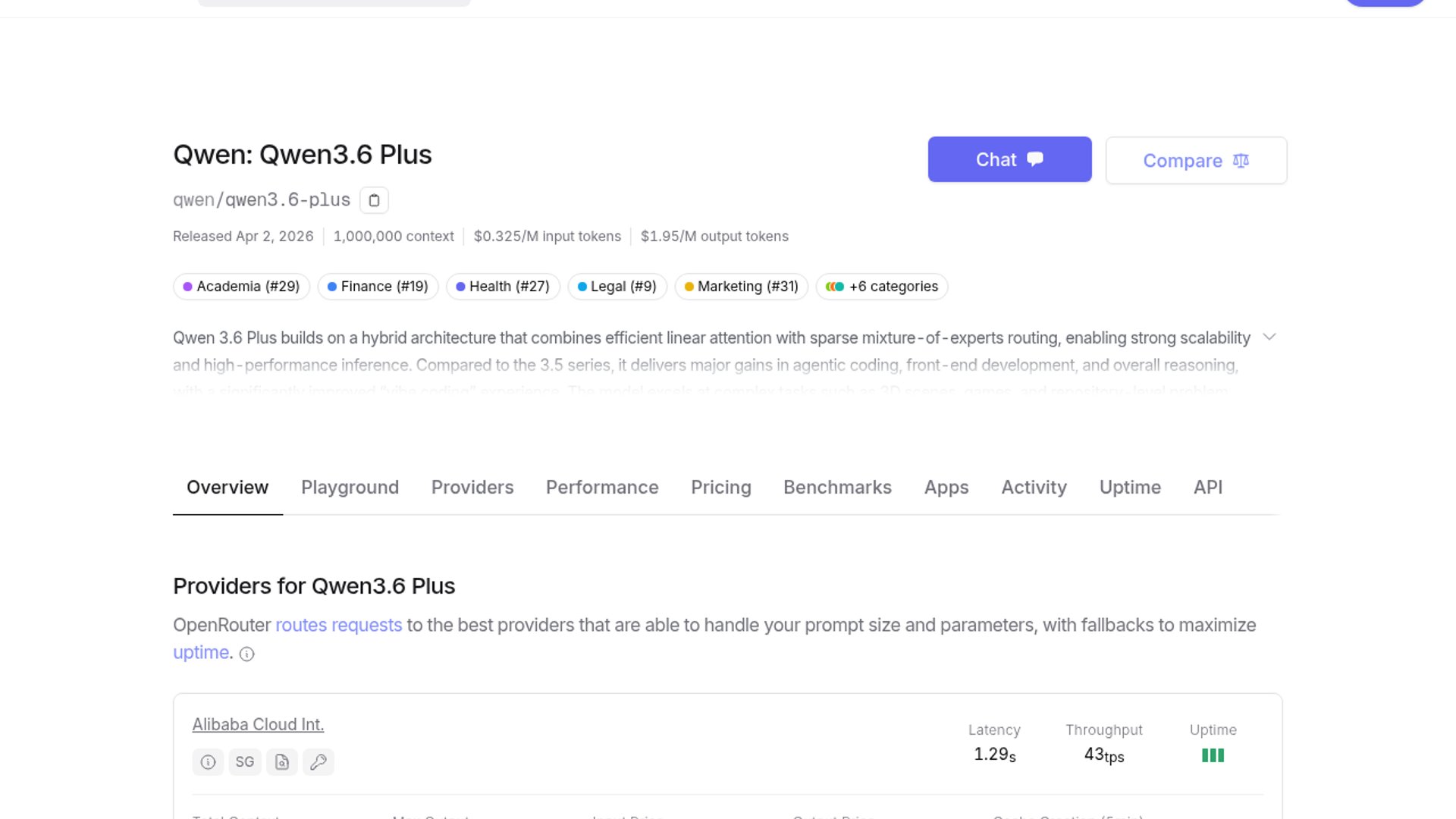1456x819 pixels.
Task: Go to the Pricing tab
Action: [x=720, y=488]
